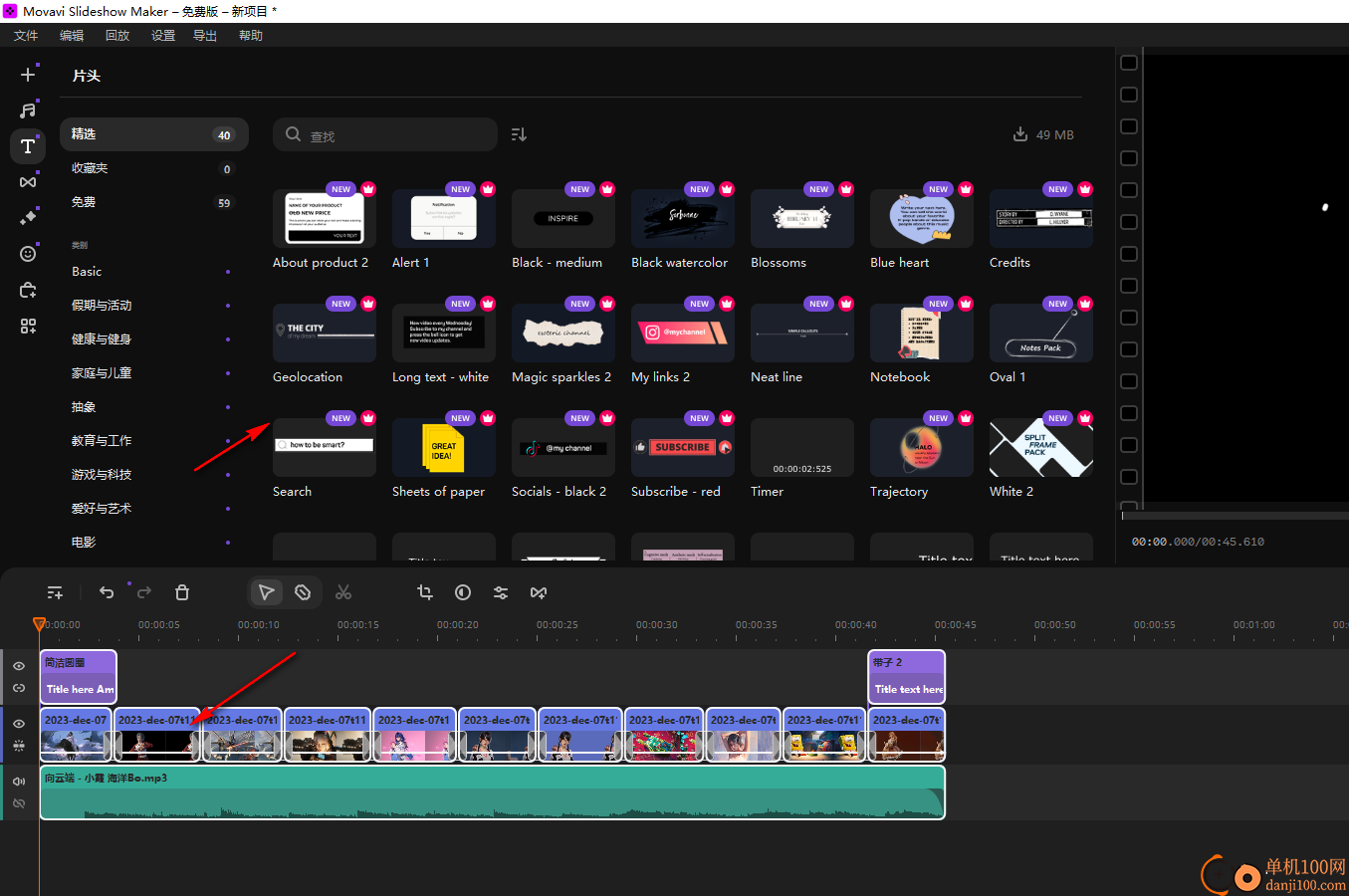1349x896 pixels.
Task: Open the effects sparkle panel
Action: pos(28,218)
